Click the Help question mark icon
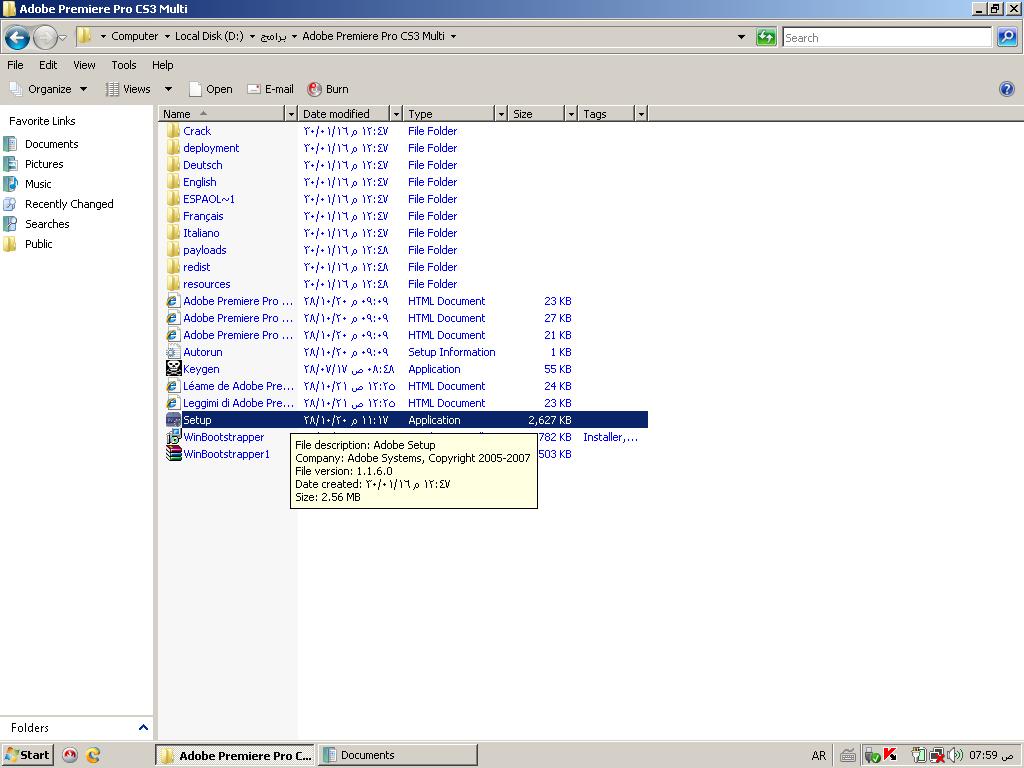The width and height of the screenshot is (1024, 768). point(1006,89)
